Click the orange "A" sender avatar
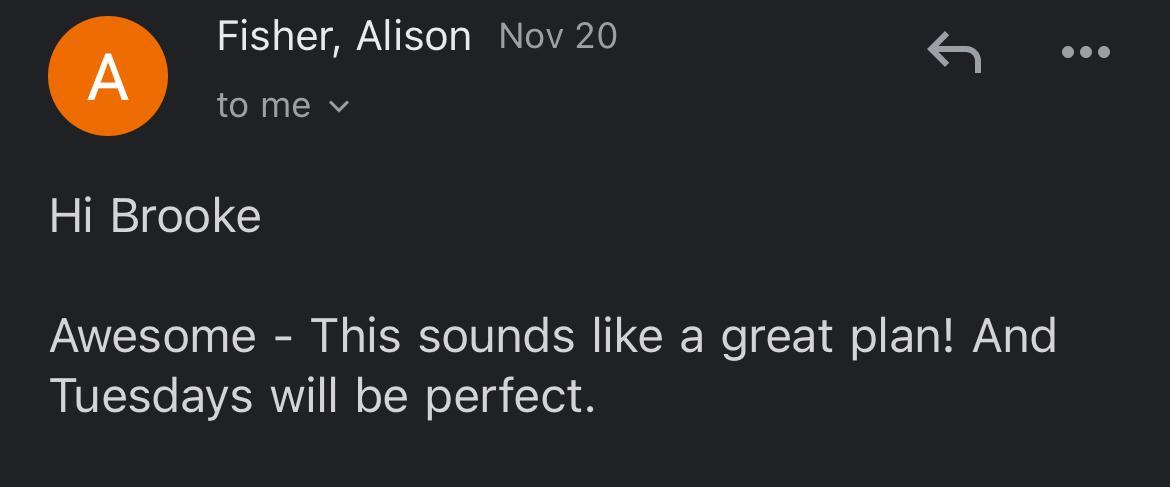 tap(107, 76)
